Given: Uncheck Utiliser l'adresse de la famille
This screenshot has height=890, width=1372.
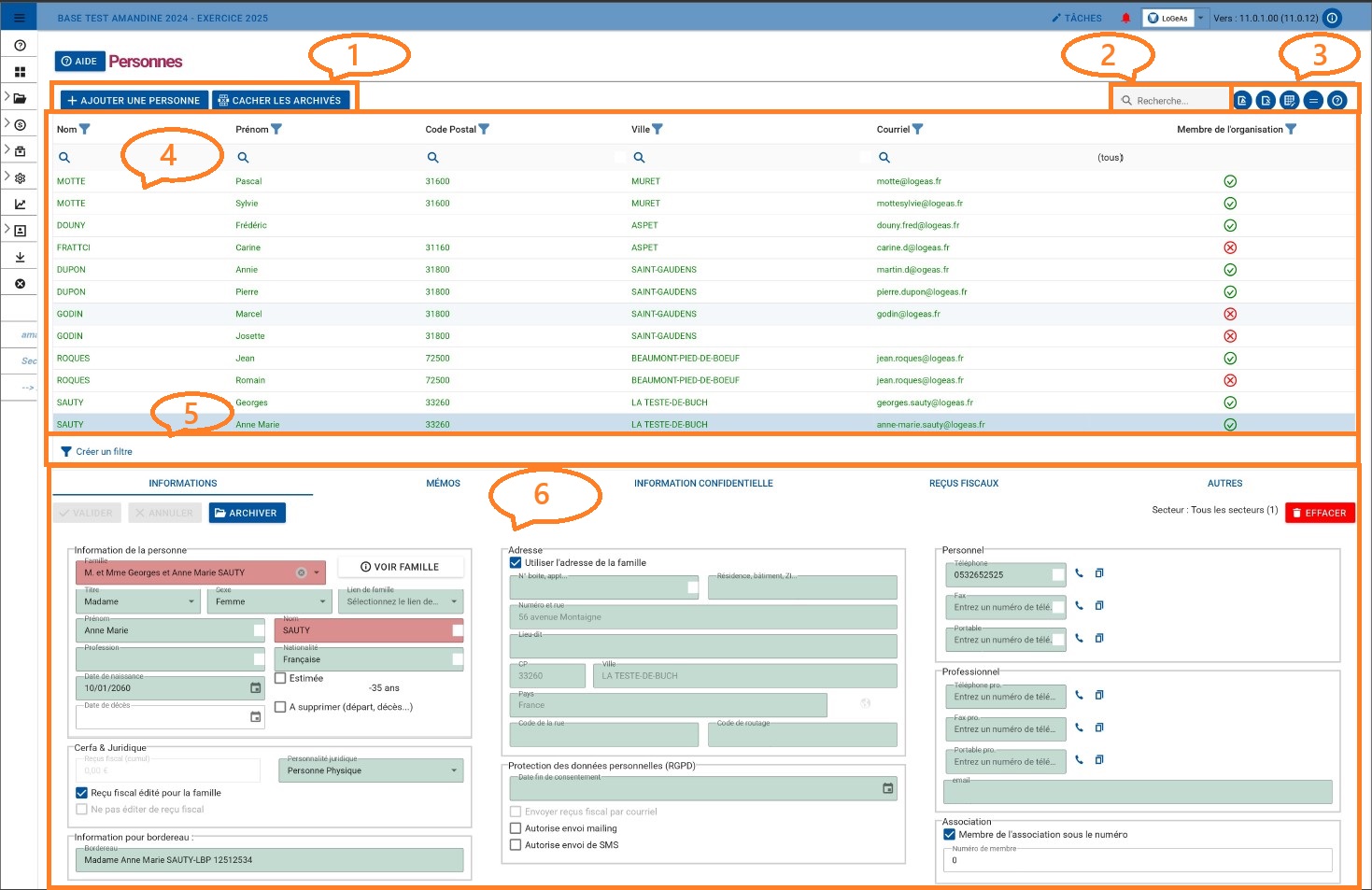Looking at the screenshot, I should 516,562.
